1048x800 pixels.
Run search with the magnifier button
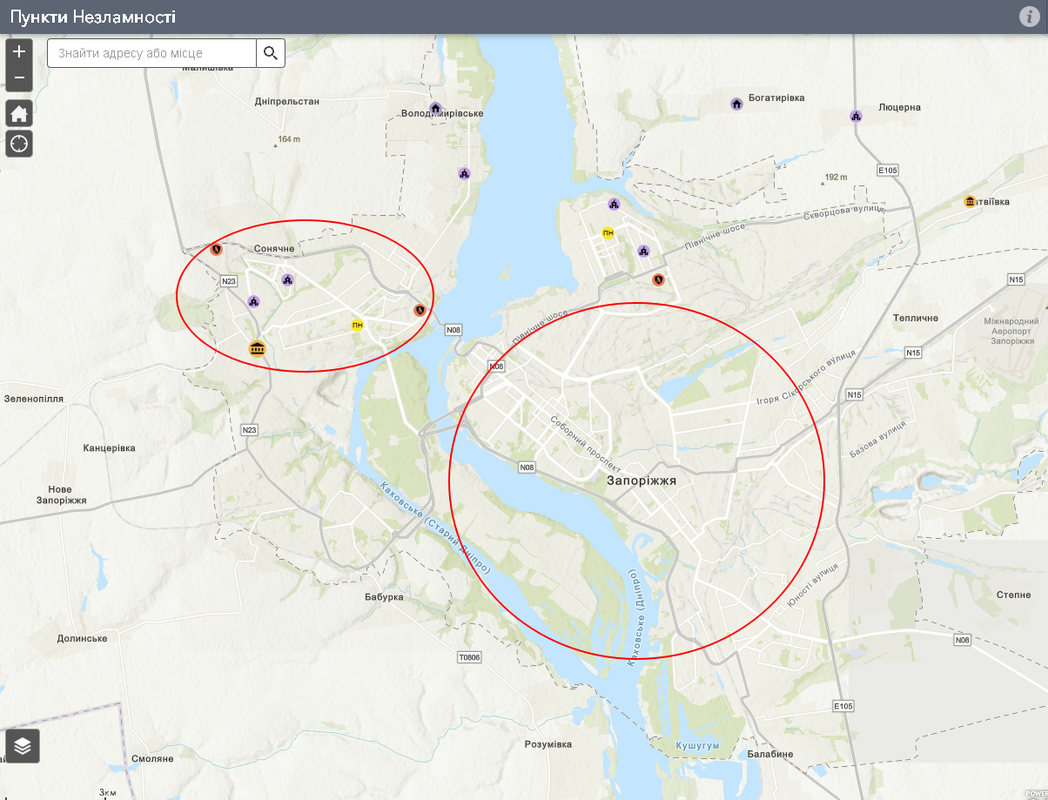point(271,53)
